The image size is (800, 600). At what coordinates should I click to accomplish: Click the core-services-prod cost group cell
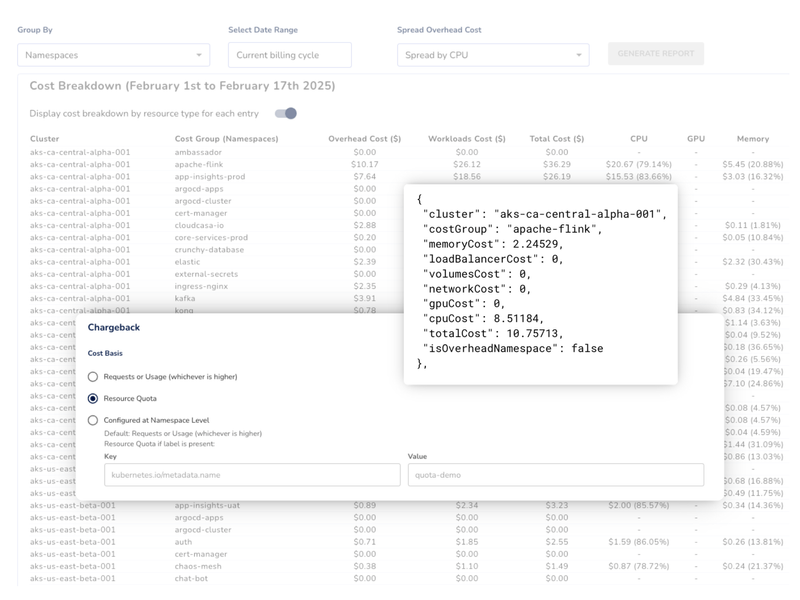pos(211,238)
